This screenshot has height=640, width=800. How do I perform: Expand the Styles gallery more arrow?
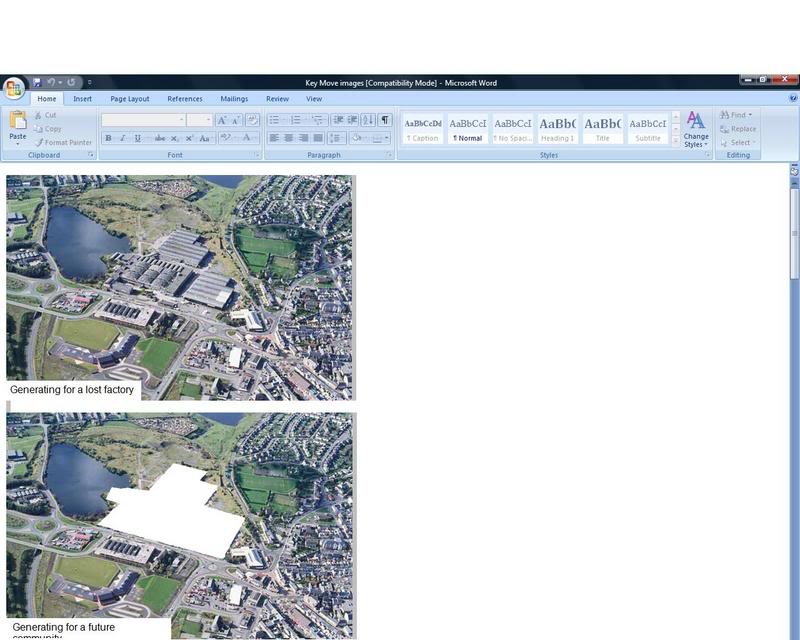tap(676, 140)
